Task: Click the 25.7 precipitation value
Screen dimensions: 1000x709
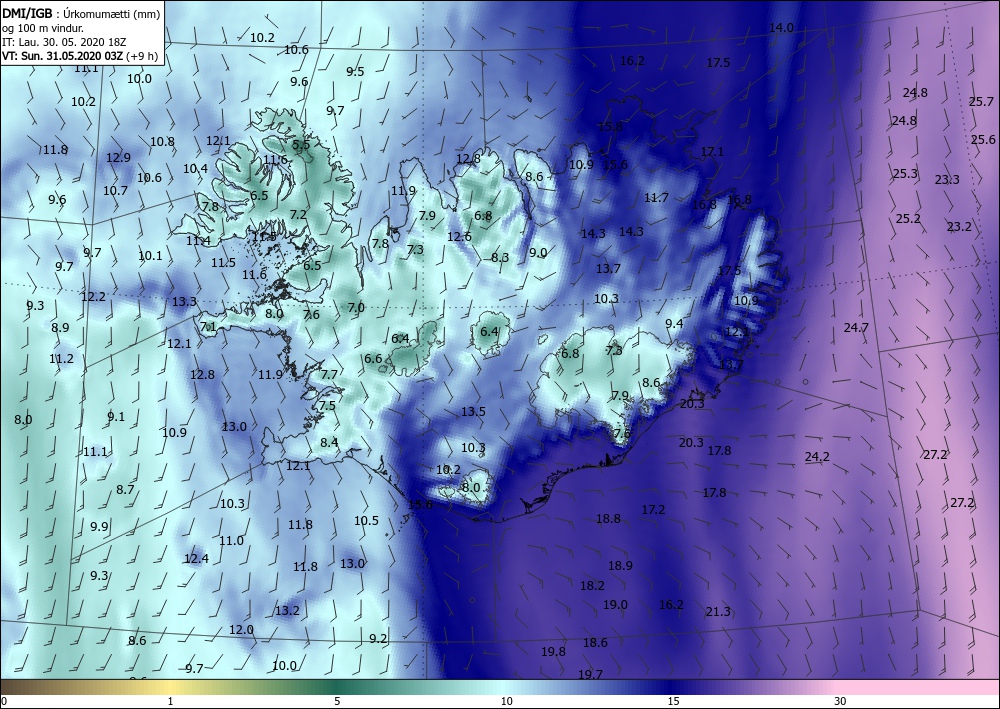Action: tap(981, 101)
